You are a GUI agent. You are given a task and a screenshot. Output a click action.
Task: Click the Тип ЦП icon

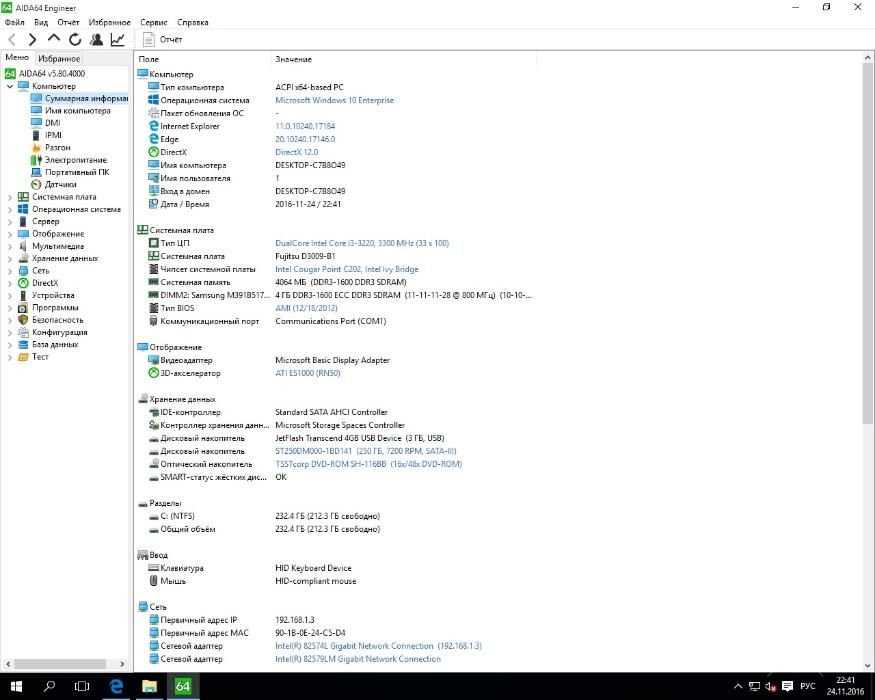(153, 243)
